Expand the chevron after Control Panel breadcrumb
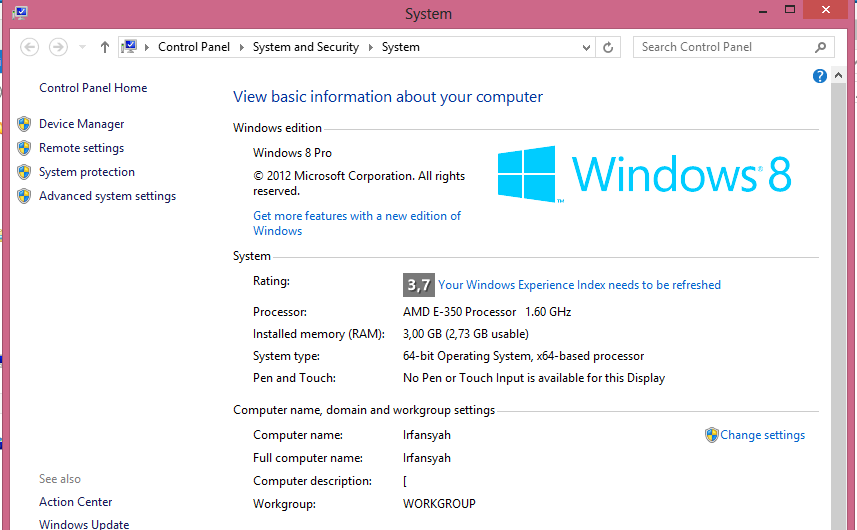The width and height of the screenshot is (857, 530). pos(242,47)
